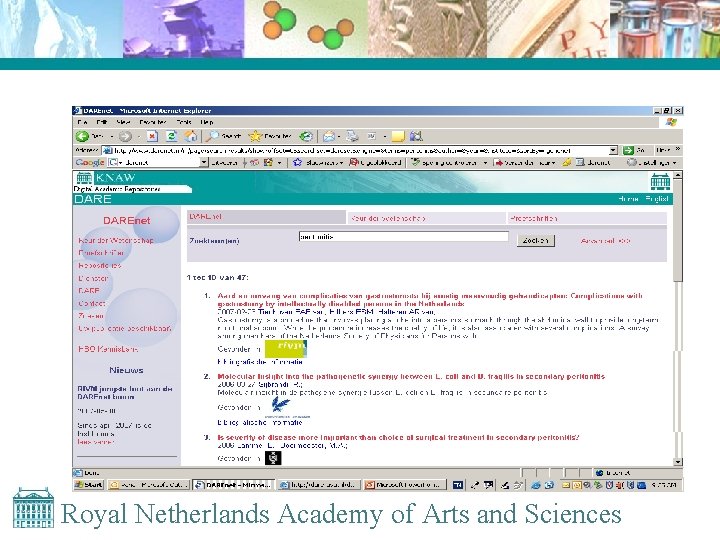
Task: Go to the Home page via the house icon
Action: click(191, 136)
